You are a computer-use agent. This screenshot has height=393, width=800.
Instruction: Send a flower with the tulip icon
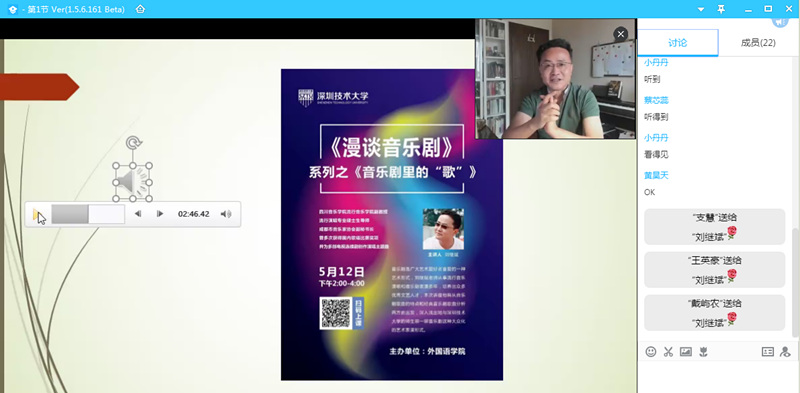click(704, 352)
